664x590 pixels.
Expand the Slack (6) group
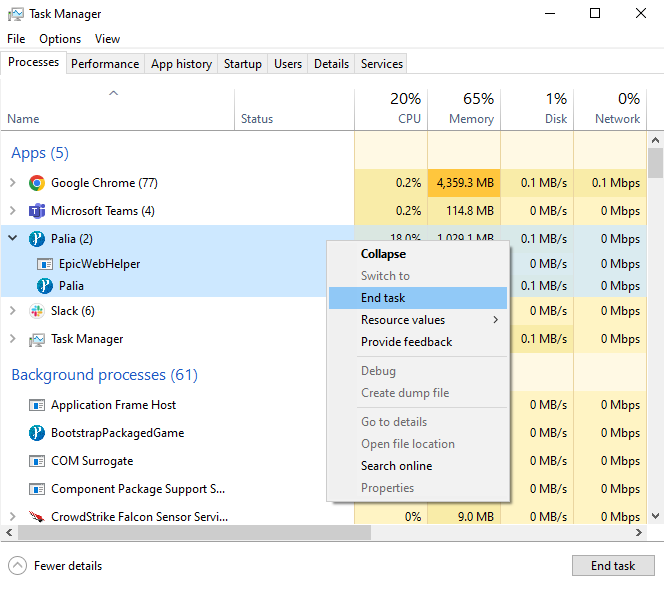pyautogui.click(x=13, y=311)
